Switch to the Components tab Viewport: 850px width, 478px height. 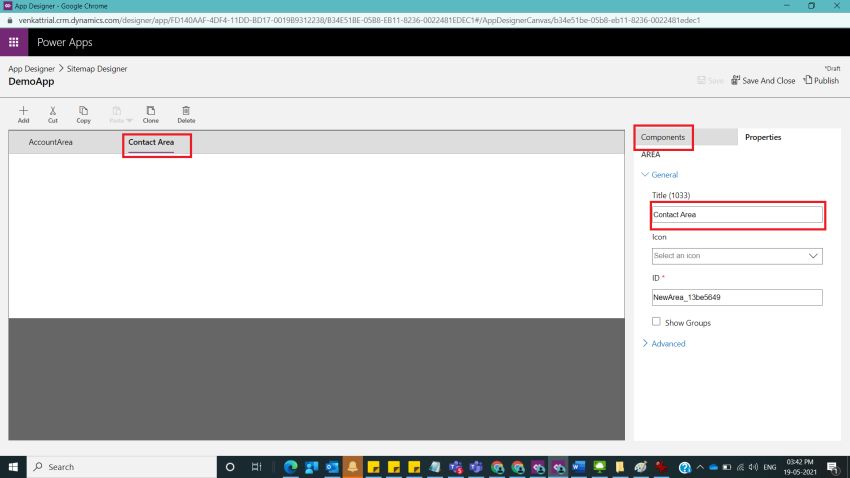coord(663,137)
